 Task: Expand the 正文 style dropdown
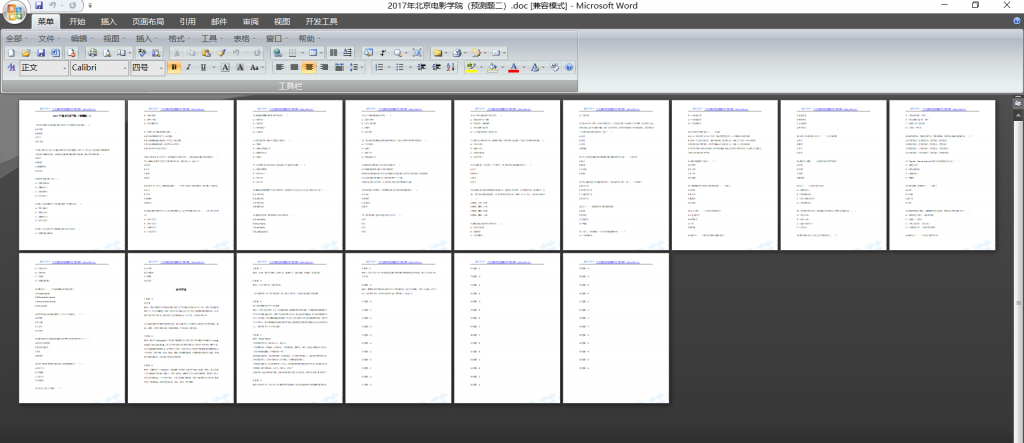(64, 67)
